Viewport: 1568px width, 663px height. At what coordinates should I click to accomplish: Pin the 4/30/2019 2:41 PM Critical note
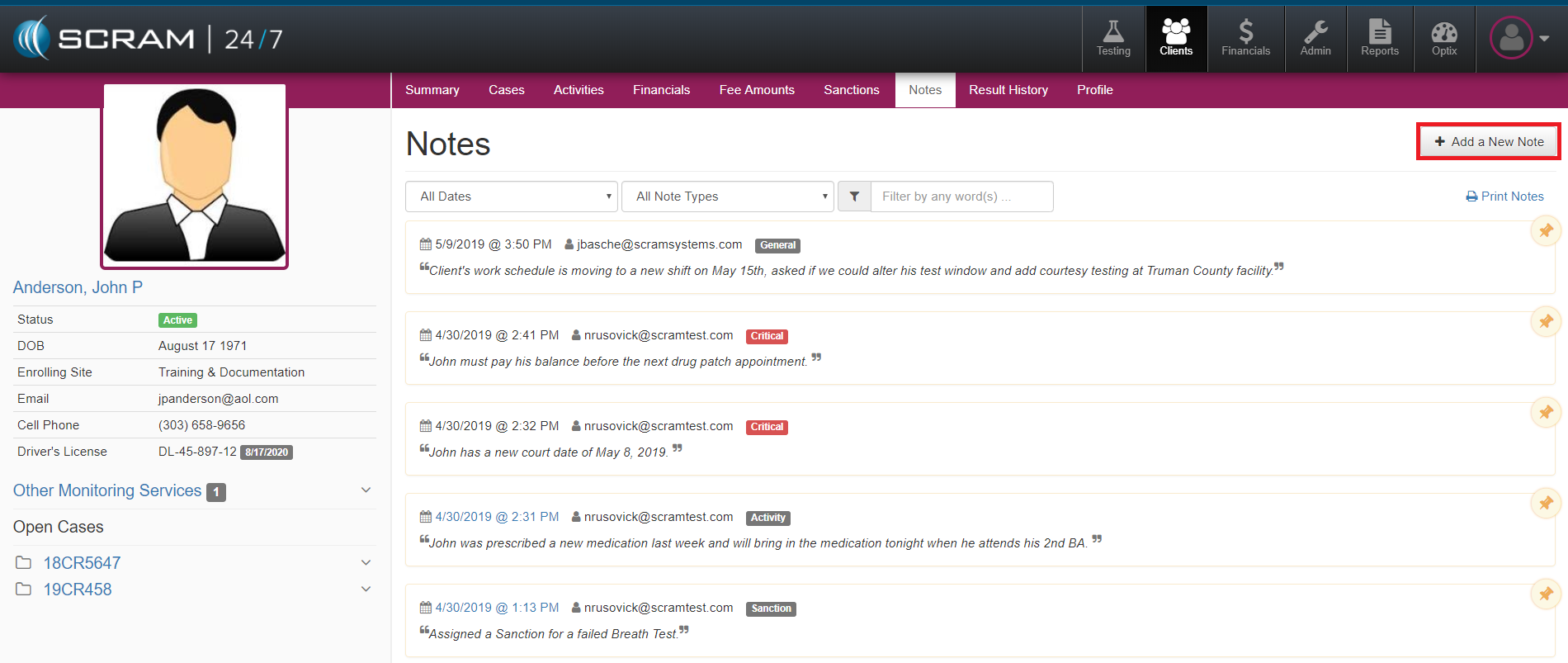coord(1545,322)
